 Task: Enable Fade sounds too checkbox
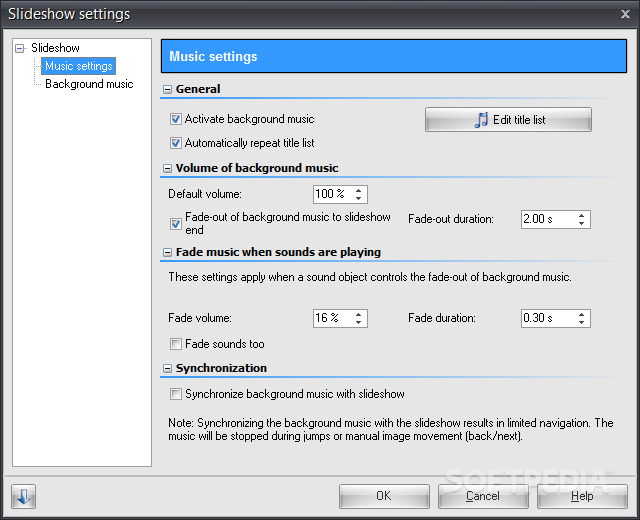tap(176, 344)
